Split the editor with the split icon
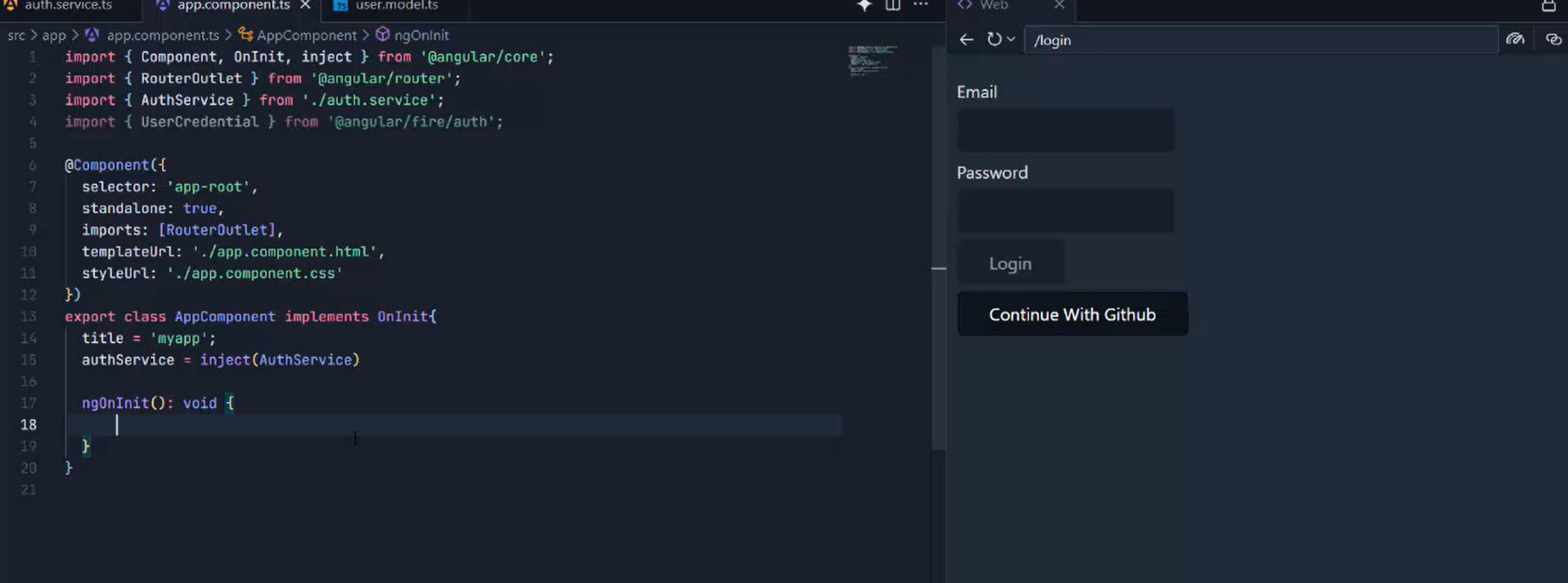Viewport: 1568px width, 583px height. click(x=893, y=6)
